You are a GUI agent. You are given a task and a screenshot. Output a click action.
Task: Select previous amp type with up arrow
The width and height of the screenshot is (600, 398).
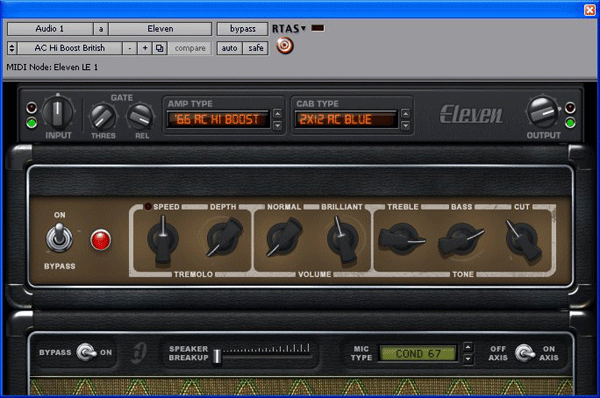point(277,114)
